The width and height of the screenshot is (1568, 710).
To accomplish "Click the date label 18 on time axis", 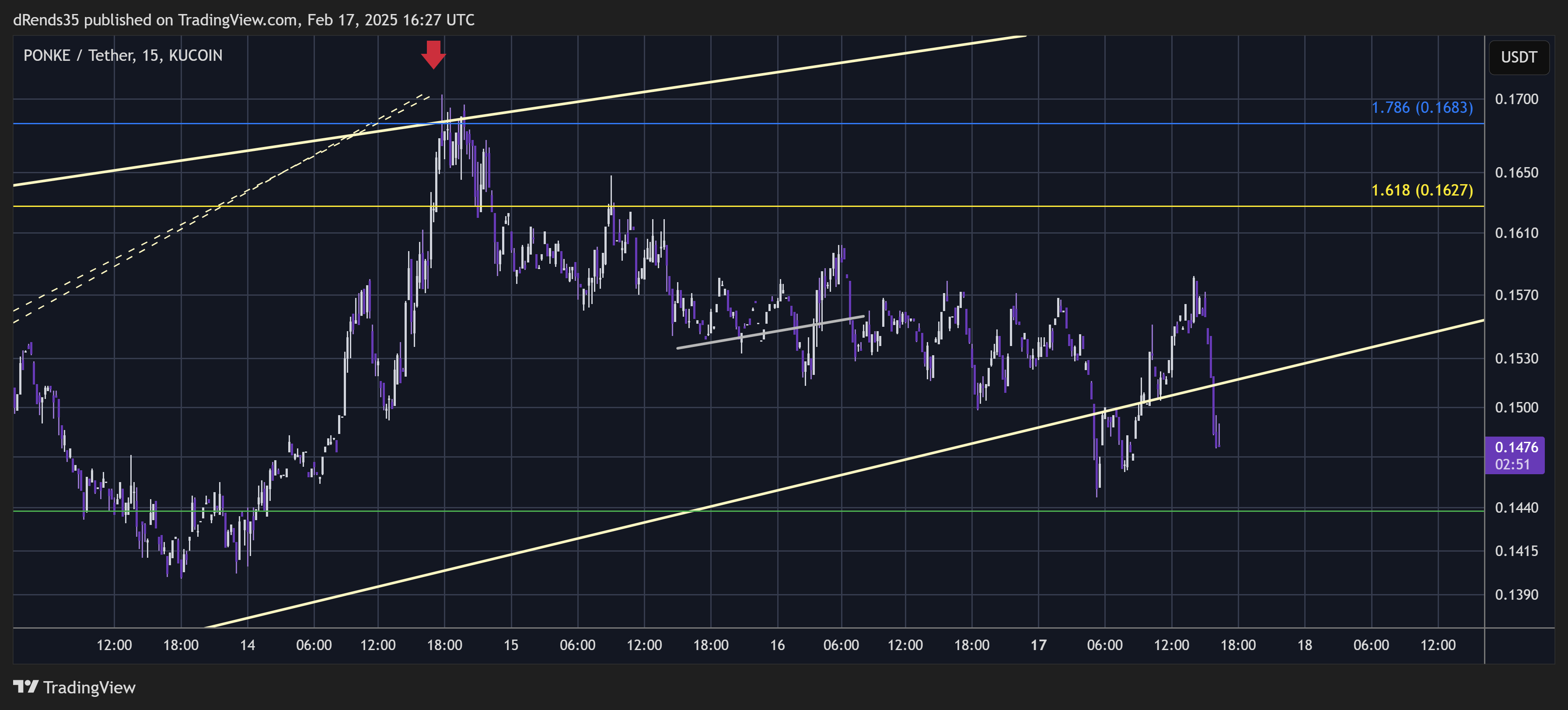I will 1304,645.
